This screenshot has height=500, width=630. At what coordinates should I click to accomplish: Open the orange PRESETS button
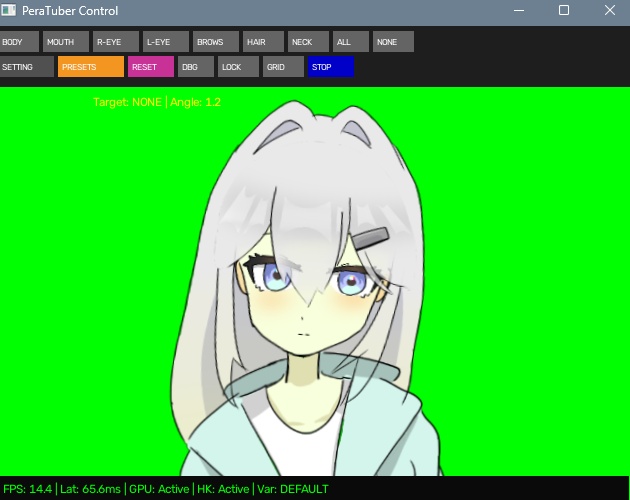pos(91,67)
